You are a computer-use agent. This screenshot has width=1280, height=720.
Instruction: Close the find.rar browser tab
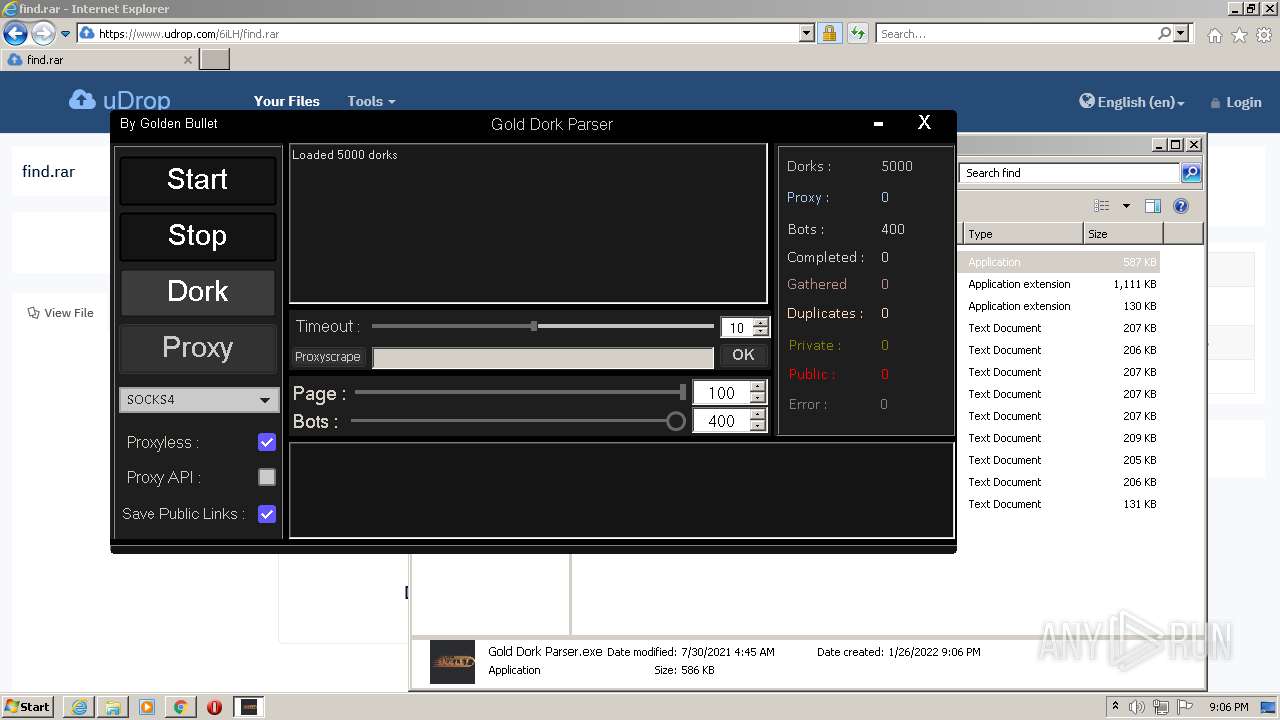point(187,60)
